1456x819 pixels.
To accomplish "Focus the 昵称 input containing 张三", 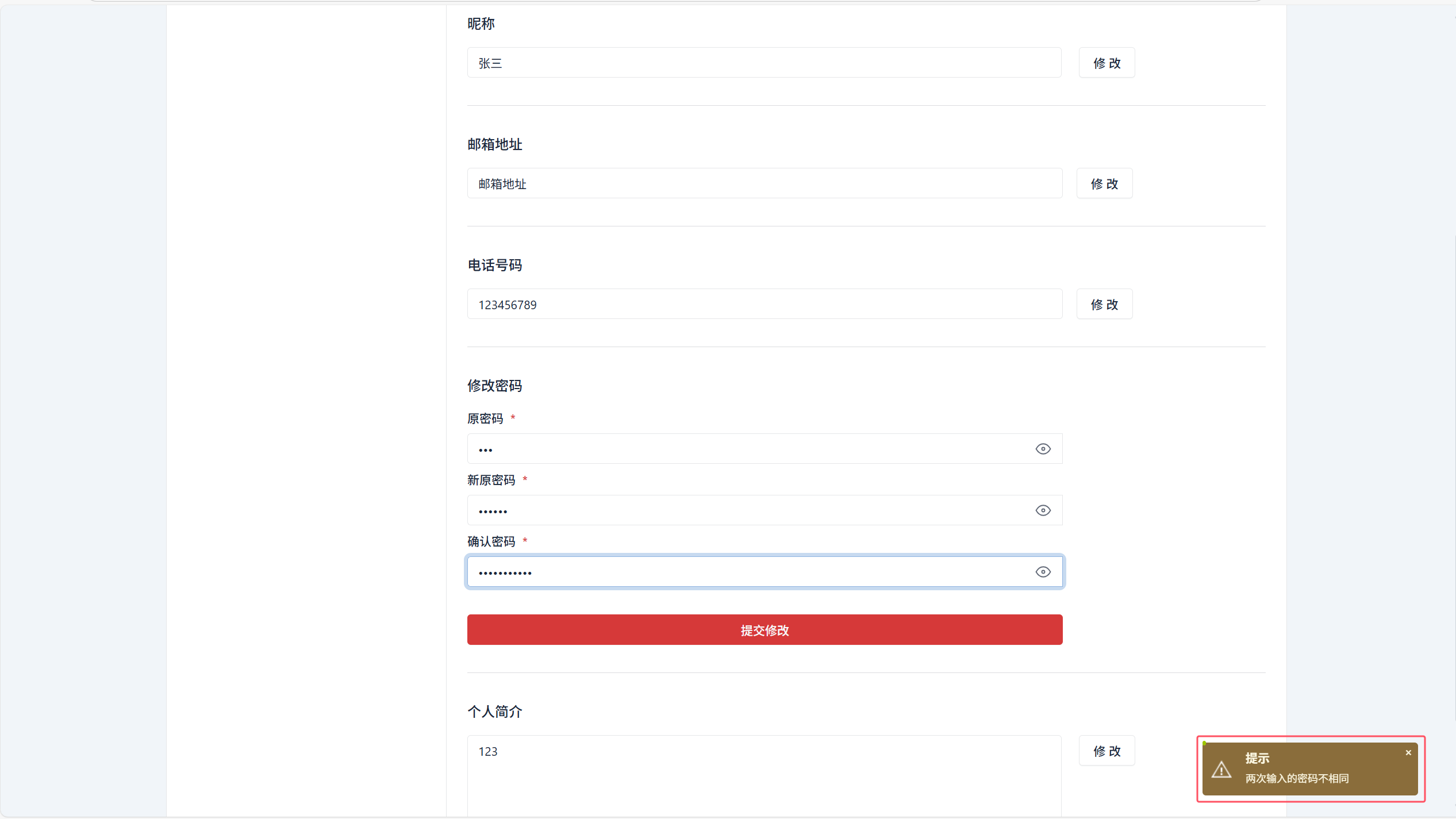I will (763, 63).
